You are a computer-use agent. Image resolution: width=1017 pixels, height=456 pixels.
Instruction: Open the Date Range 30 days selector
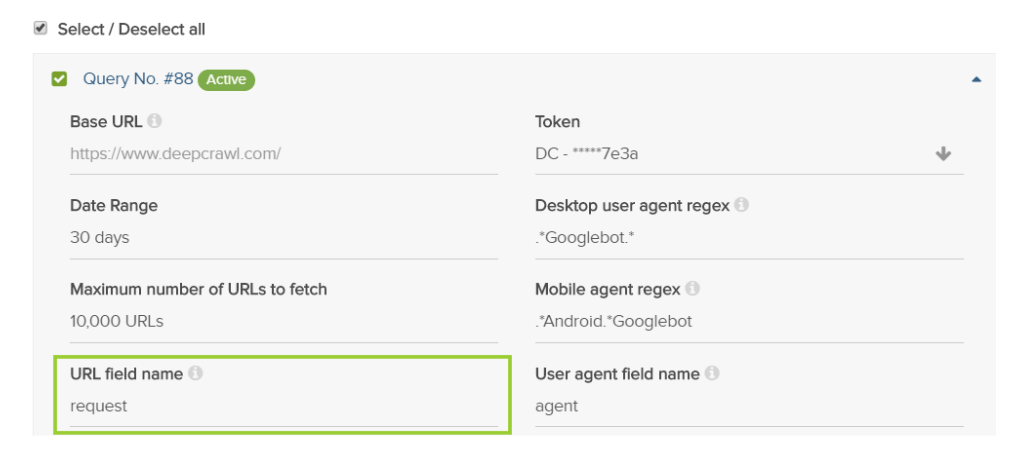280,238
